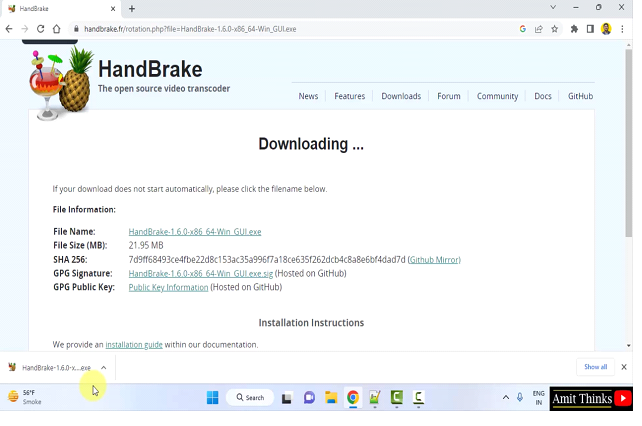Open the Github Mirror link
Viewport: 642px width, 426px height.
(434, 260)
